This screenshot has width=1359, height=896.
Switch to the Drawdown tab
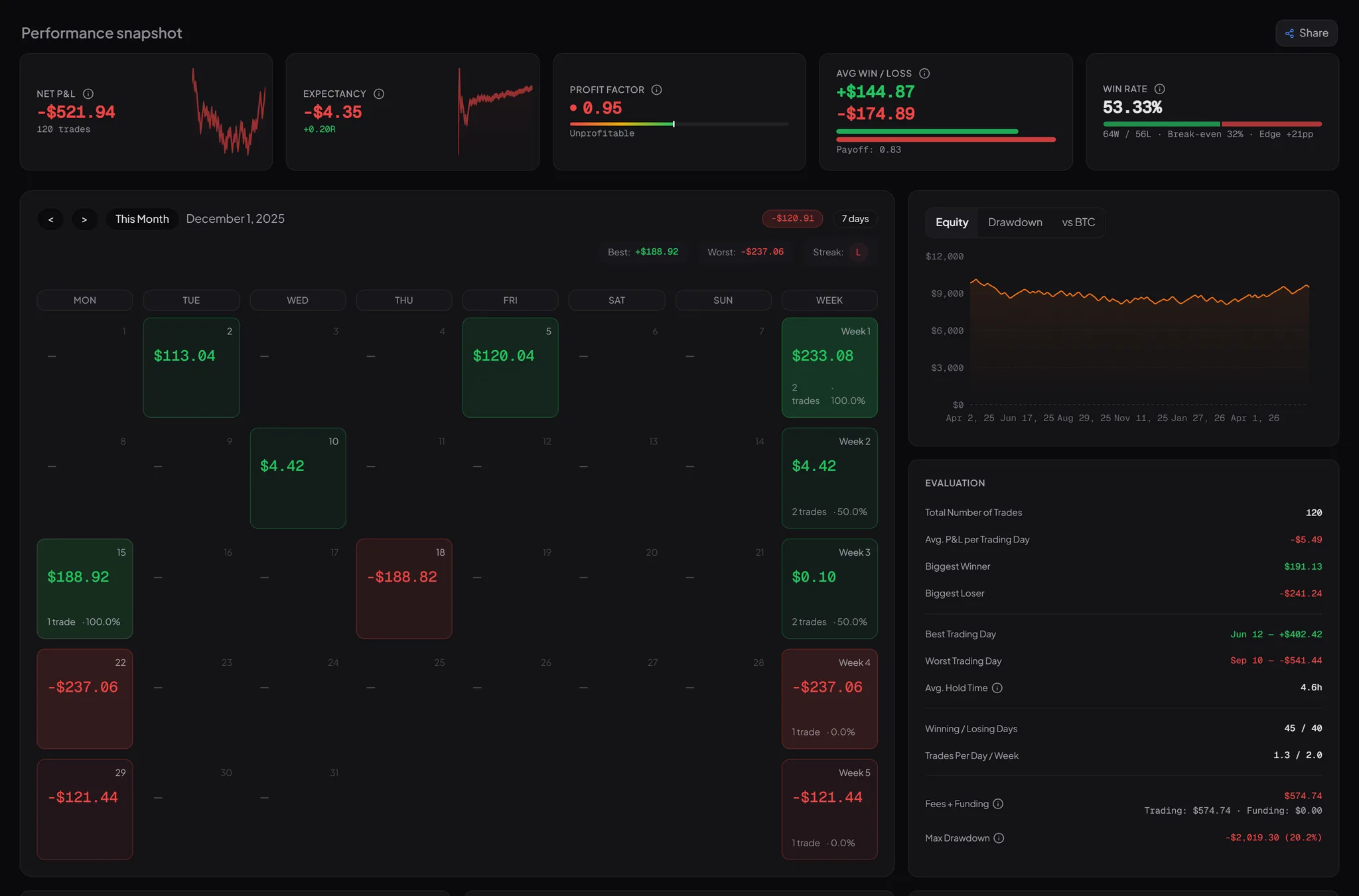(1015, 222)
